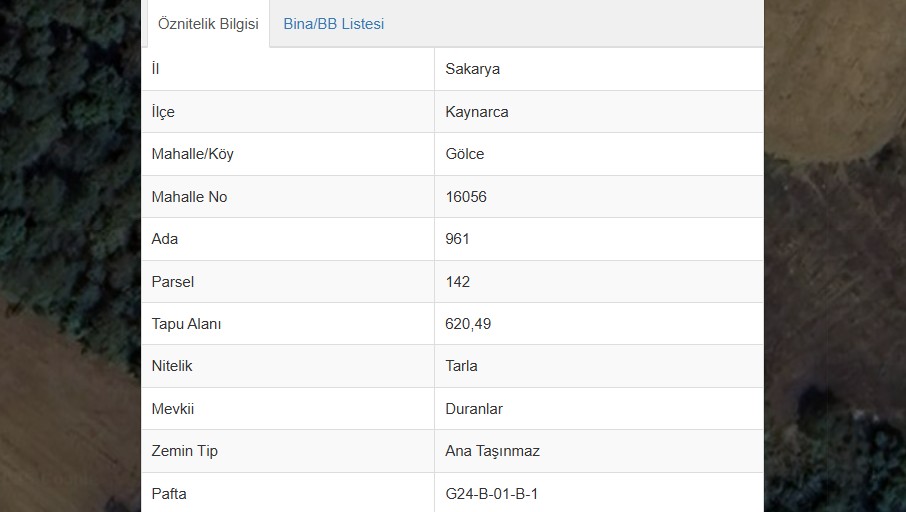Select Tapu Alanı value 620,49
Viewport: 906px width, 512px height.
468,324
